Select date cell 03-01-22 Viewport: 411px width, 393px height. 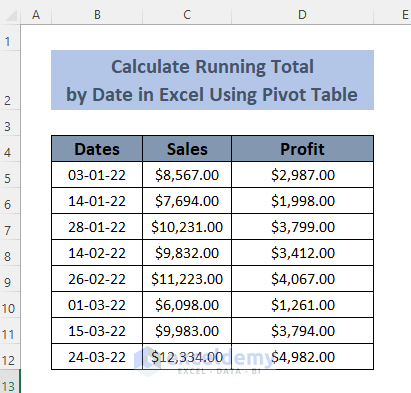(x=97, y=175)
